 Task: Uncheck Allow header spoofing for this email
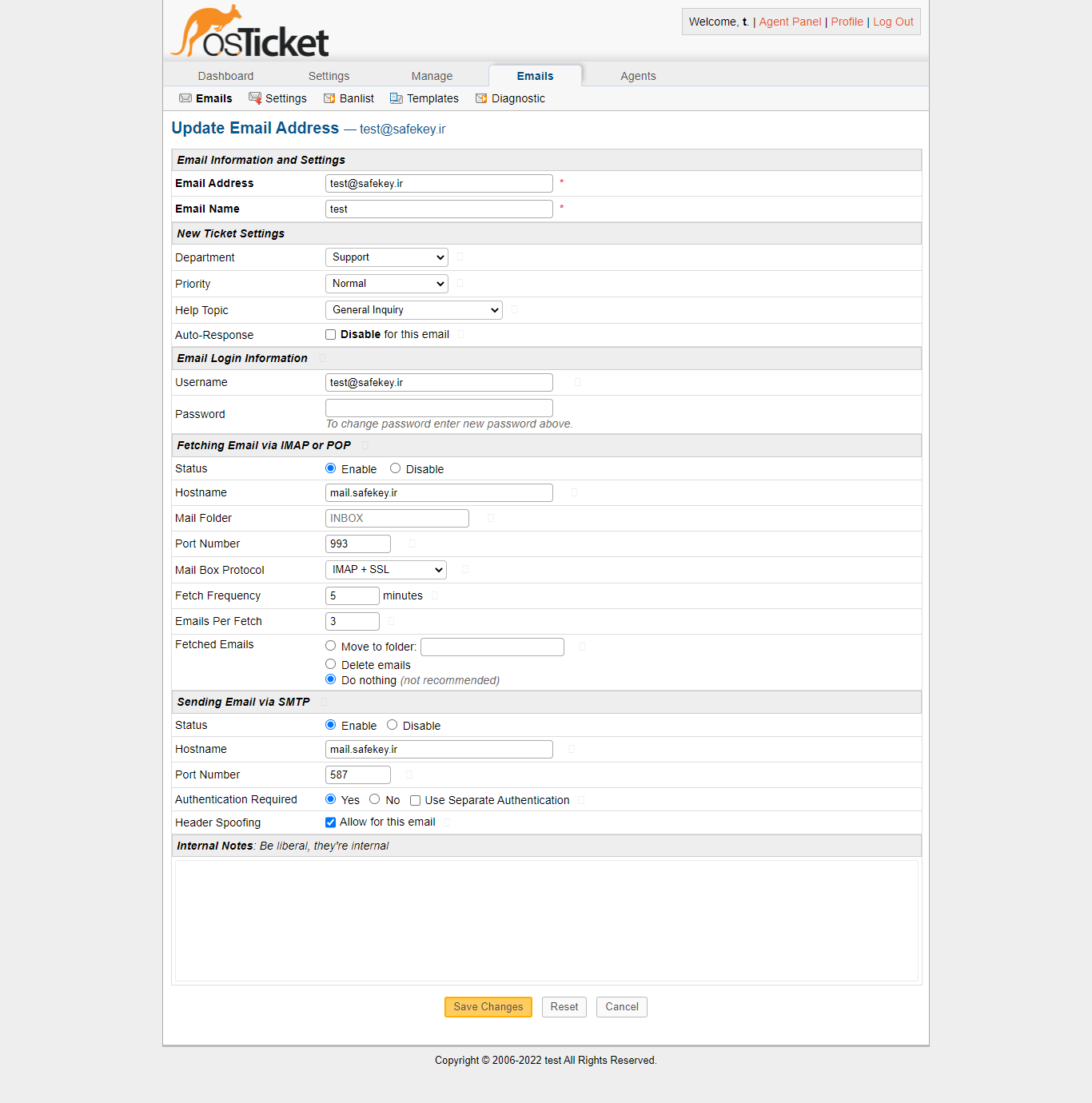[331, 822]
